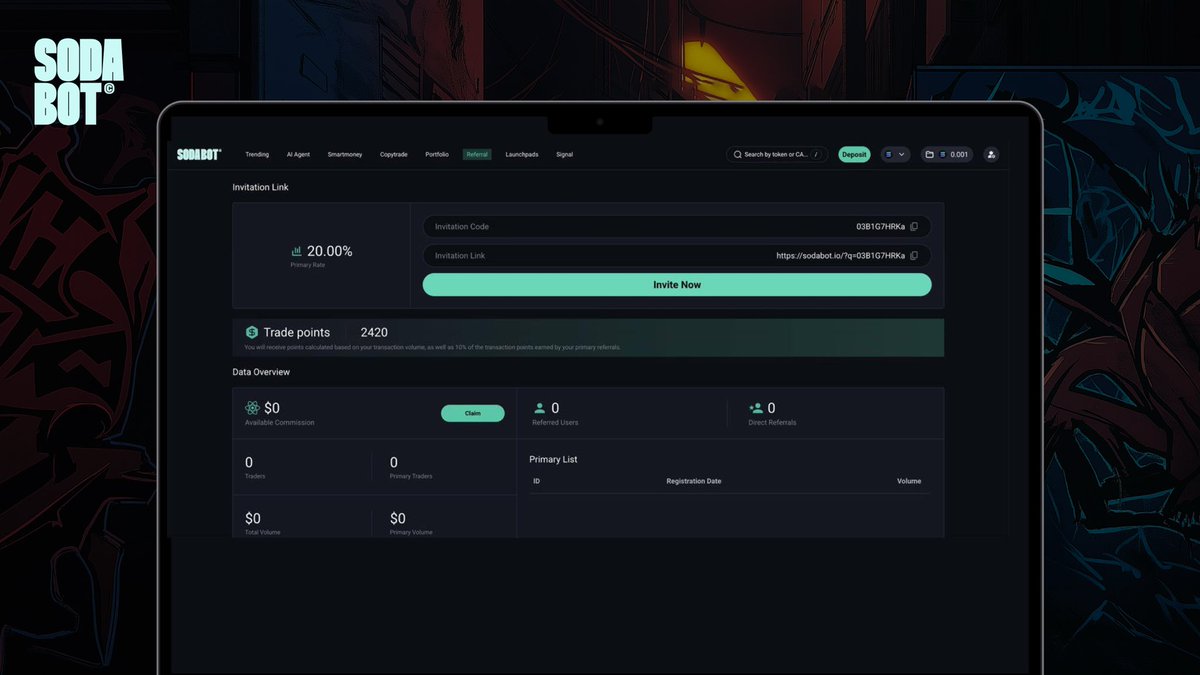Copy the invitation code 03B1G7HRKa
Screen dimensions: 1200x675
pos(914,227)
